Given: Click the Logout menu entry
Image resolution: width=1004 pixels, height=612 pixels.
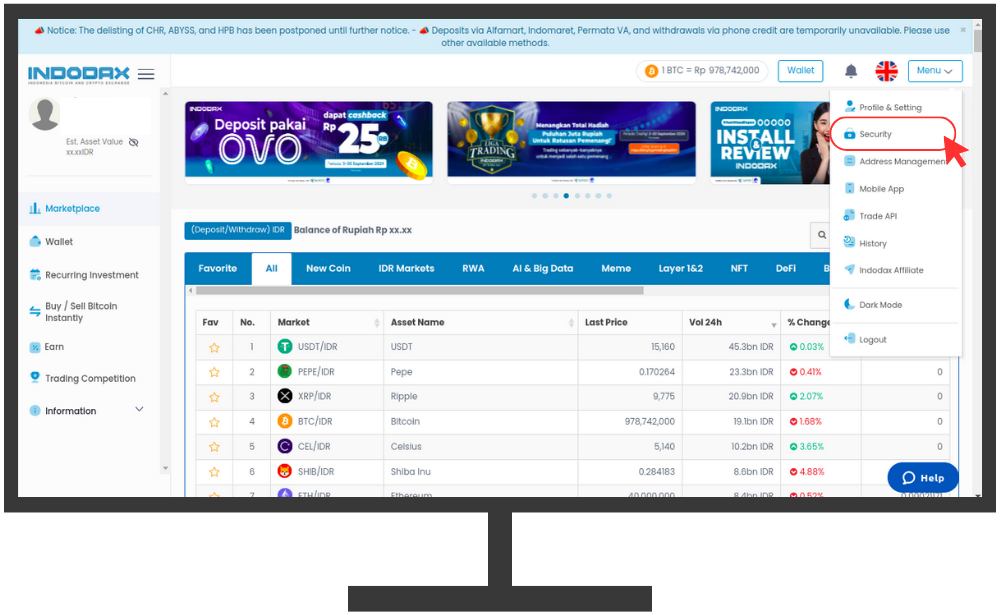Looking at the screenshot, I should [x=865, y=339].
